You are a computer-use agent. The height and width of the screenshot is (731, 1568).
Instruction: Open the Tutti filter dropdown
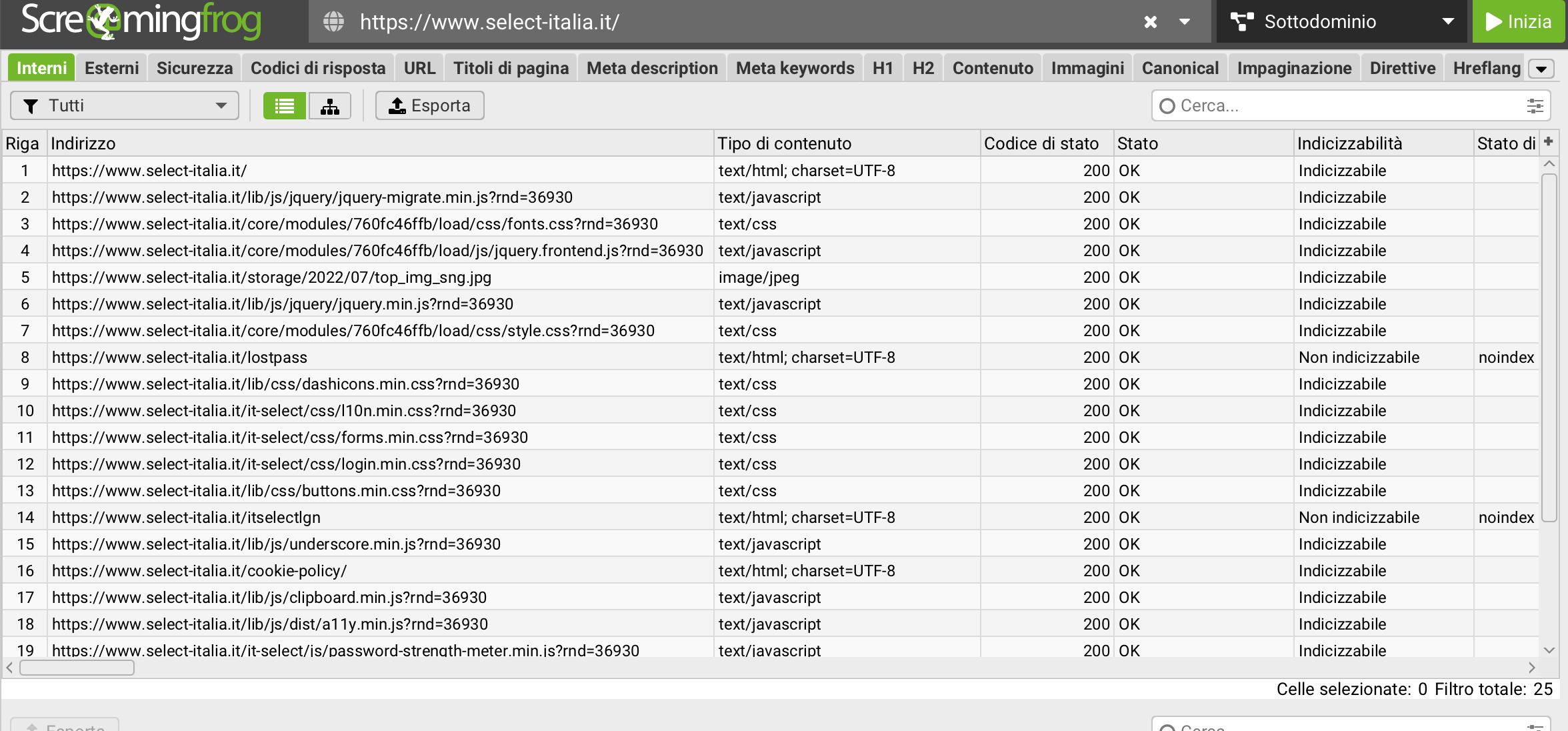(125, 105)
